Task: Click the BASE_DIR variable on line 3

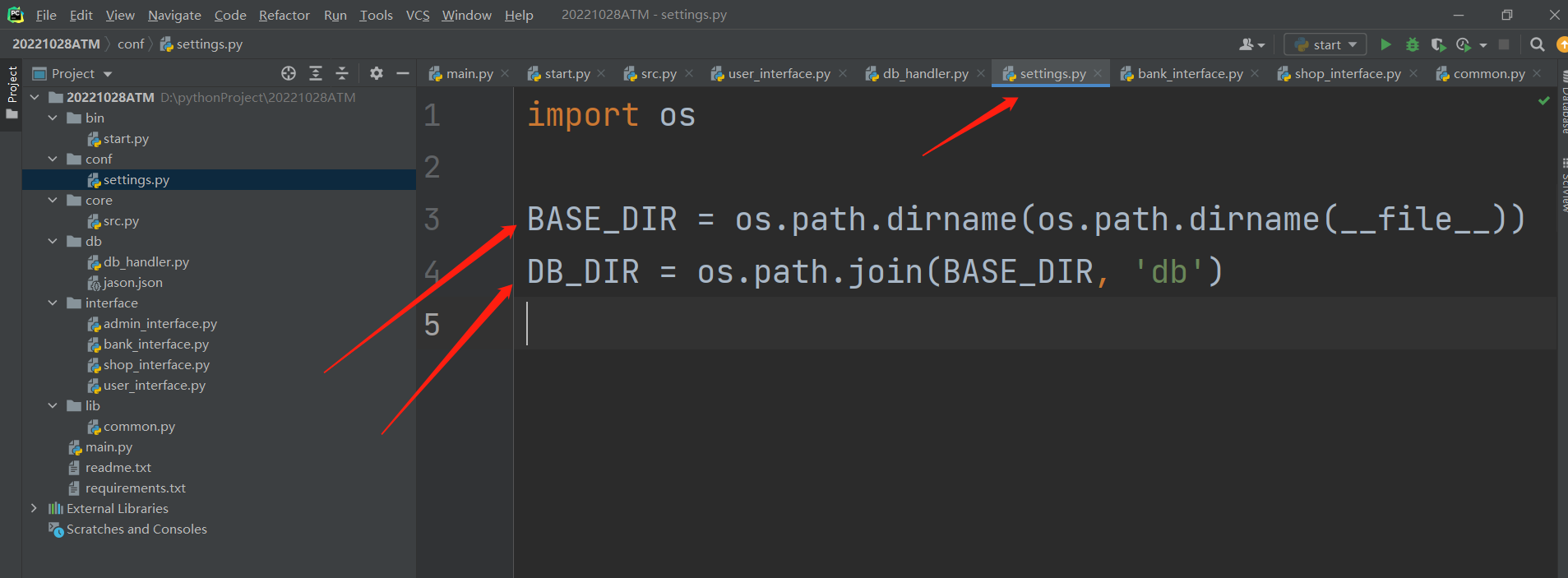Action: (602, 220)
